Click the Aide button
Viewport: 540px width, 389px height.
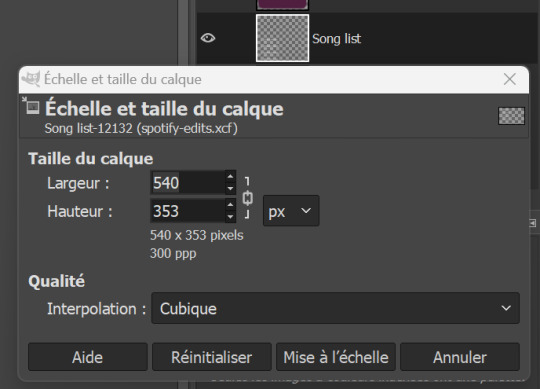[88, 357]
